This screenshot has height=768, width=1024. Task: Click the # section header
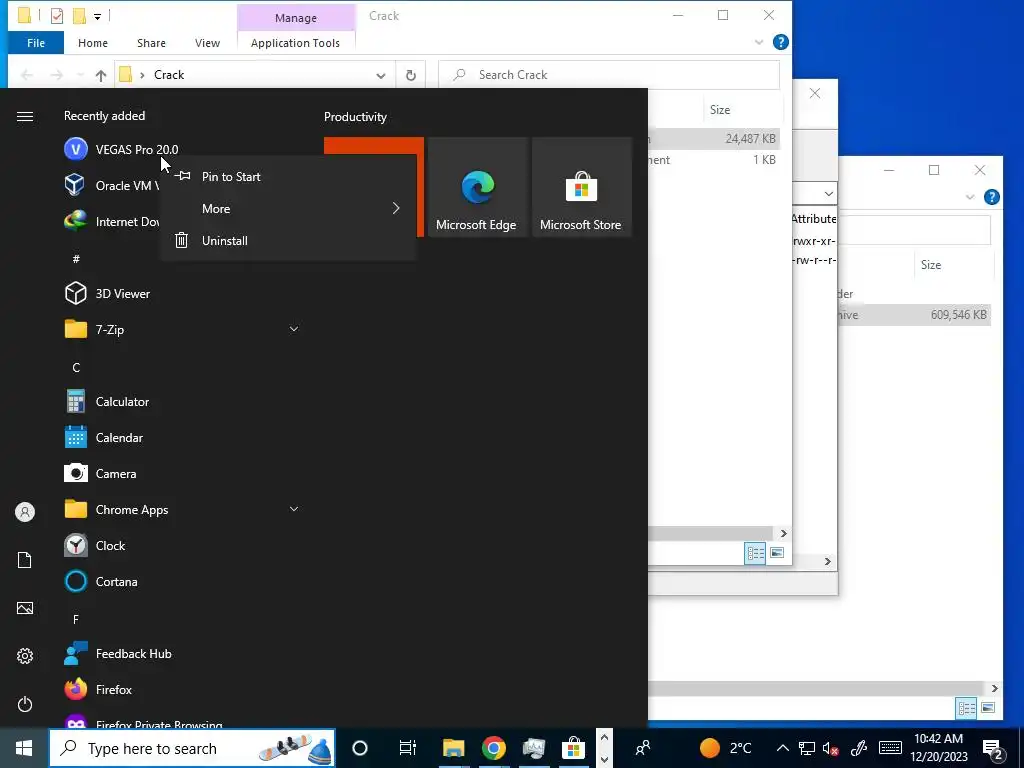tap(76, 259)
